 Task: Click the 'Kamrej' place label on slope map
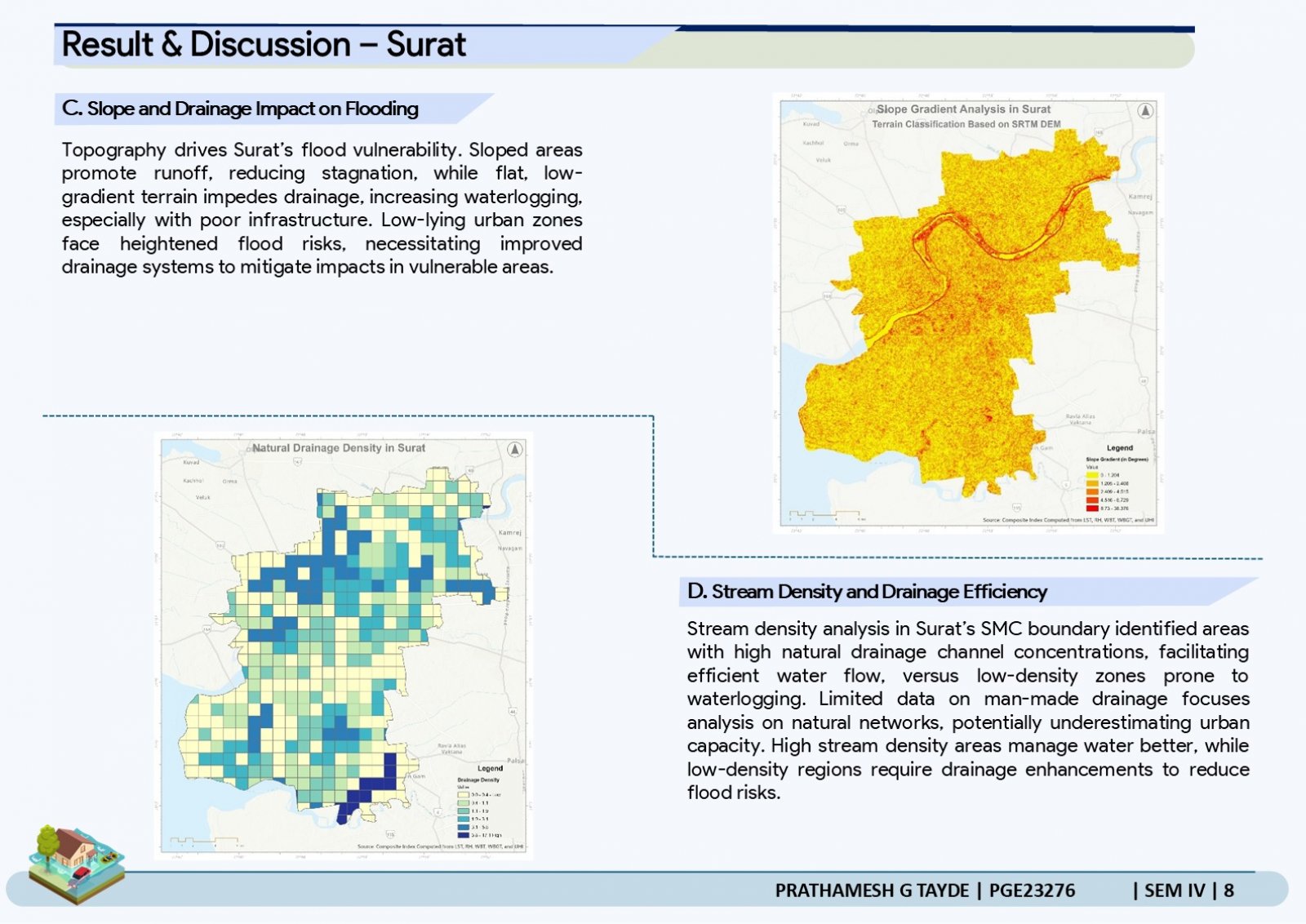click(1140, 197)
